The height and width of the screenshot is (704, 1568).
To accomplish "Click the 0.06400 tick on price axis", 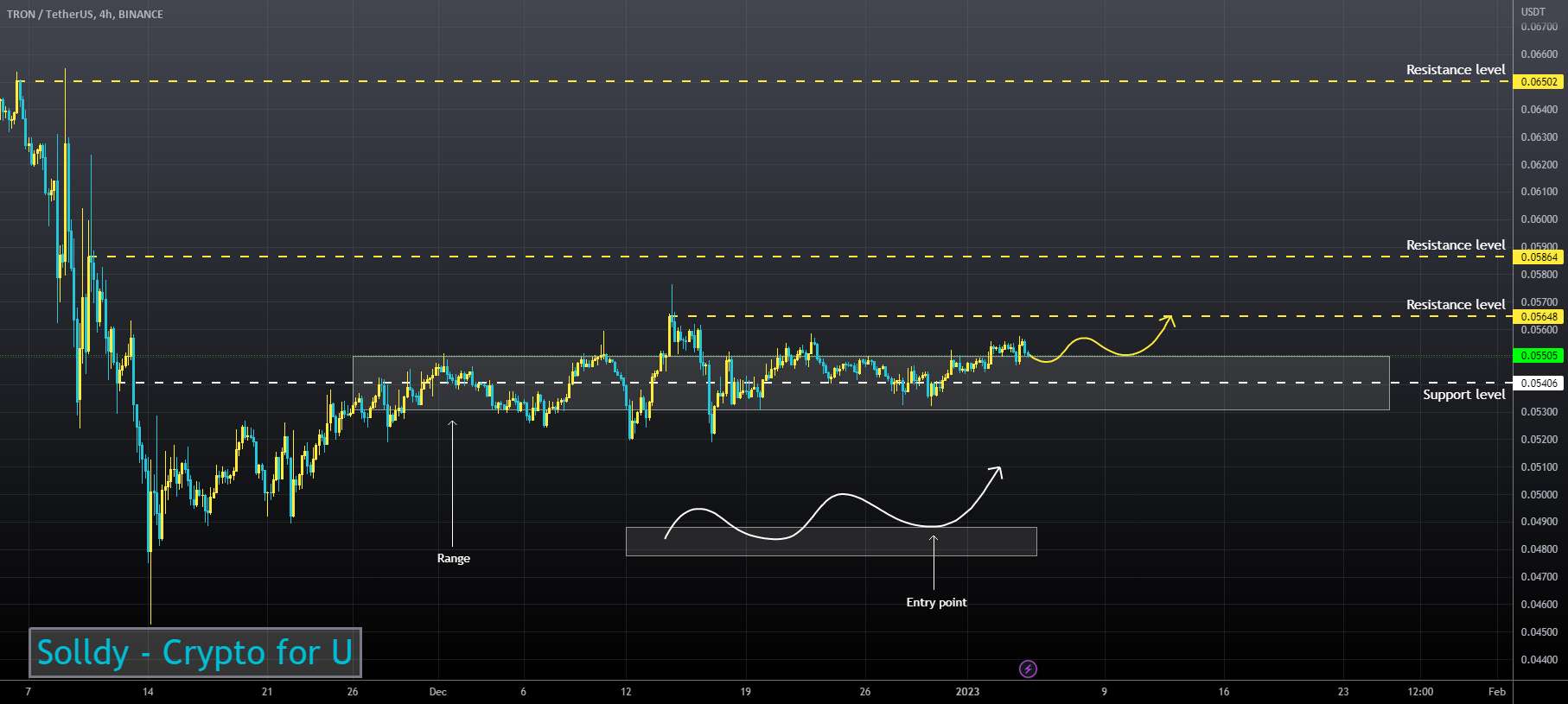I will point(1539,110).
